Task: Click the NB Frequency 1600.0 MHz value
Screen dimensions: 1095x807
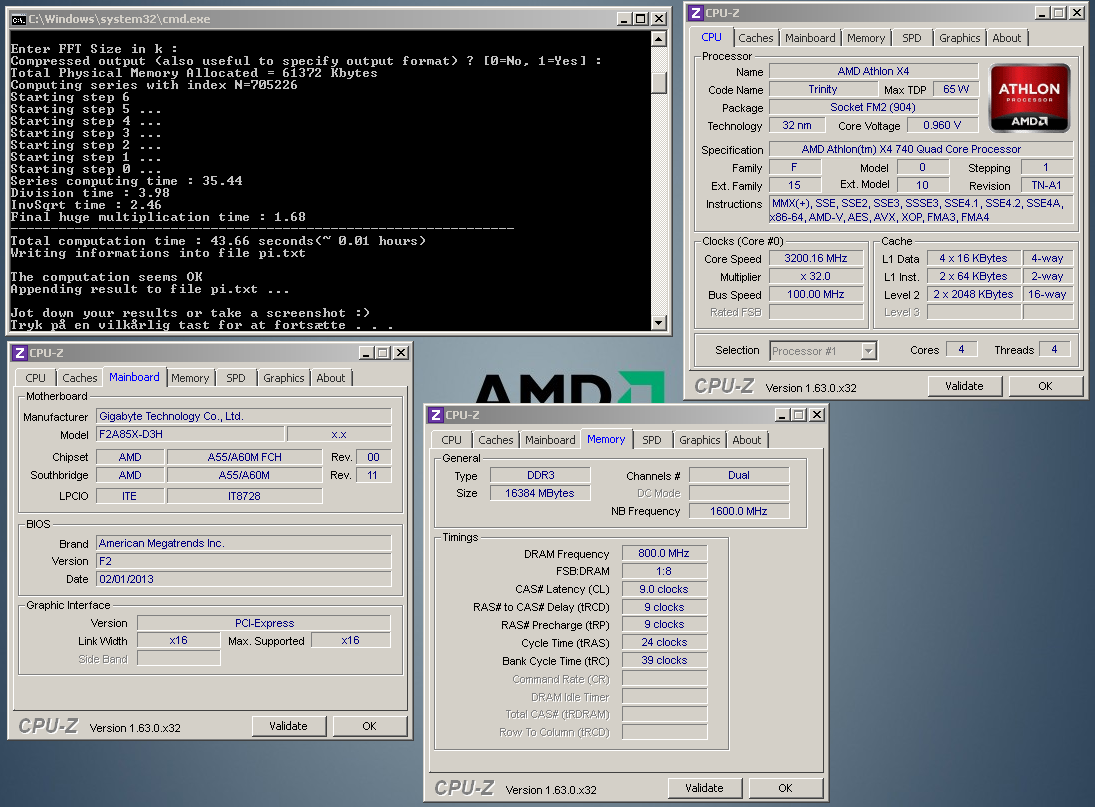Action: point(739,511)
